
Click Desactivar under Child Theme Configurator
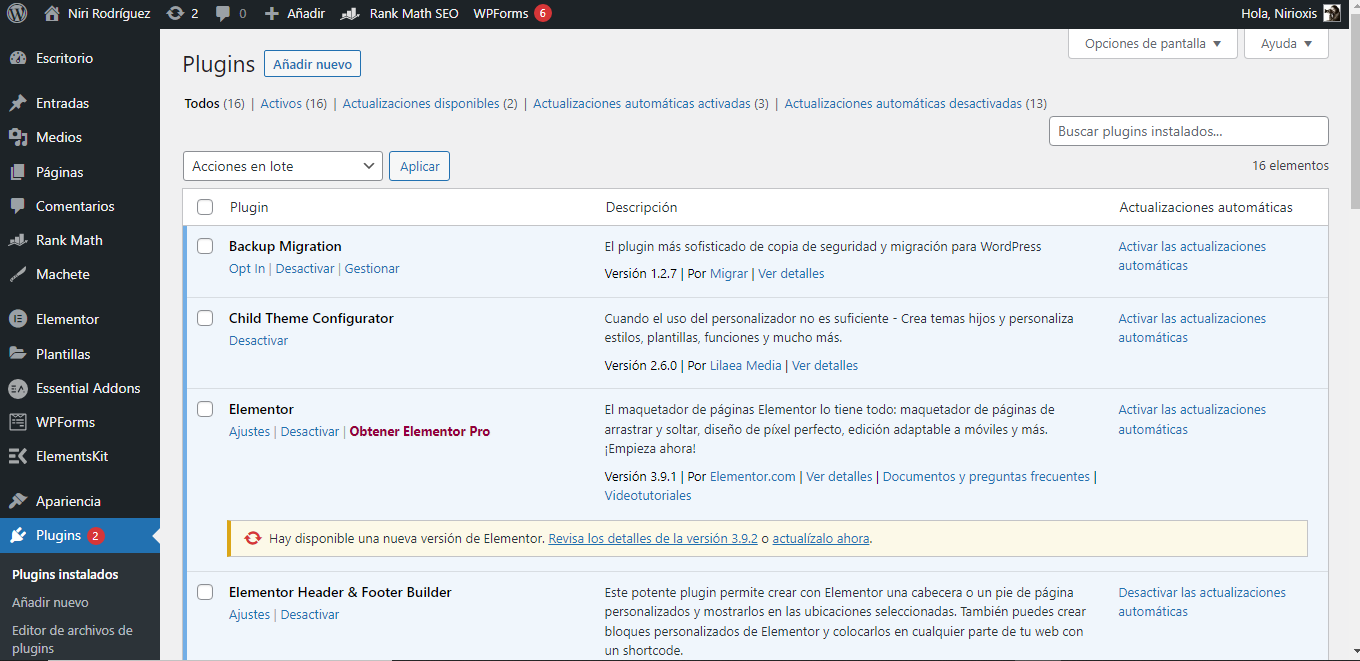[258, 341]
